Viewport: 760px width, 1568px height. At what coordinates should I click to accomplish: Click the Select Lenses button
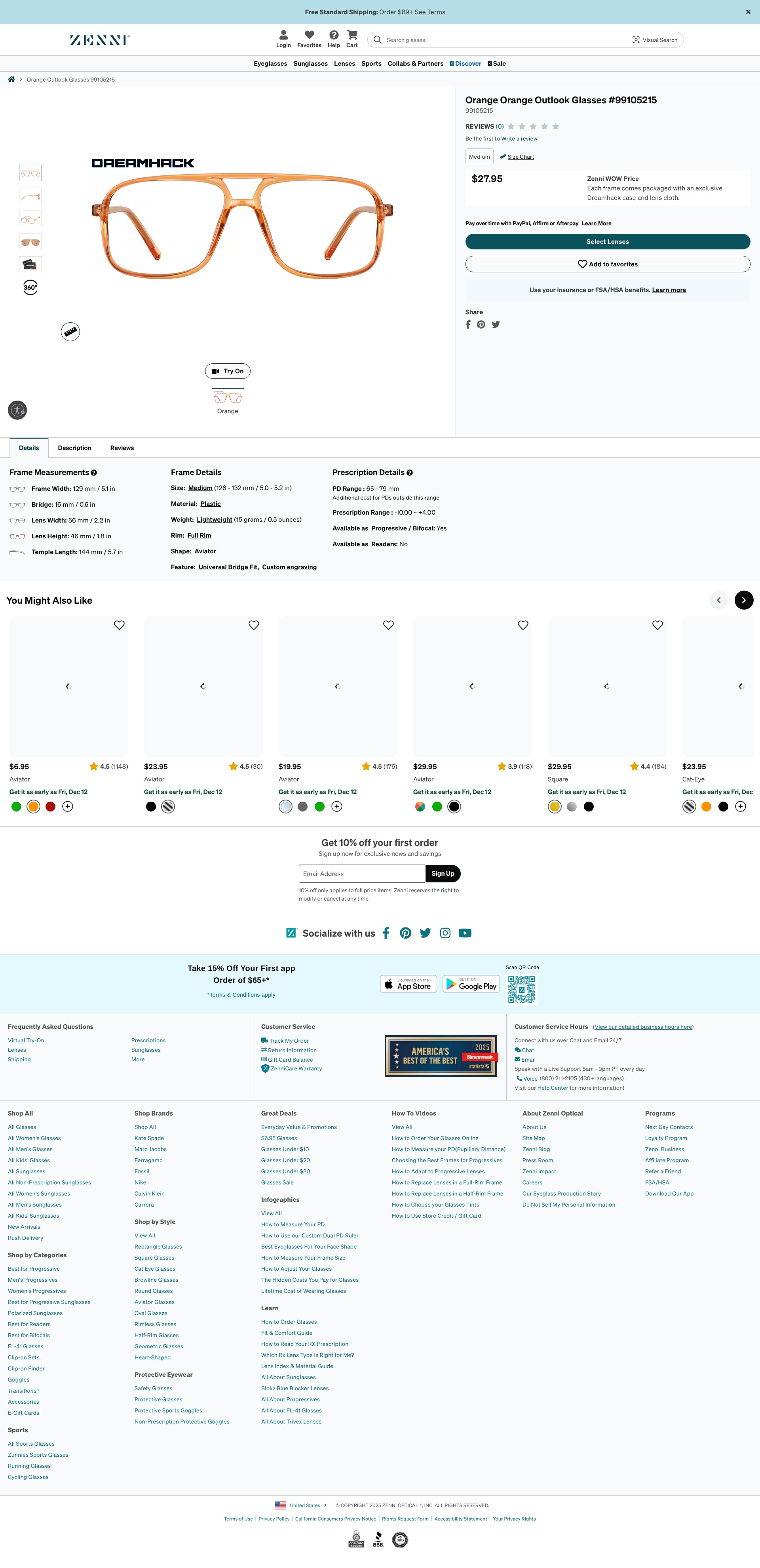(x=607, y=241)
